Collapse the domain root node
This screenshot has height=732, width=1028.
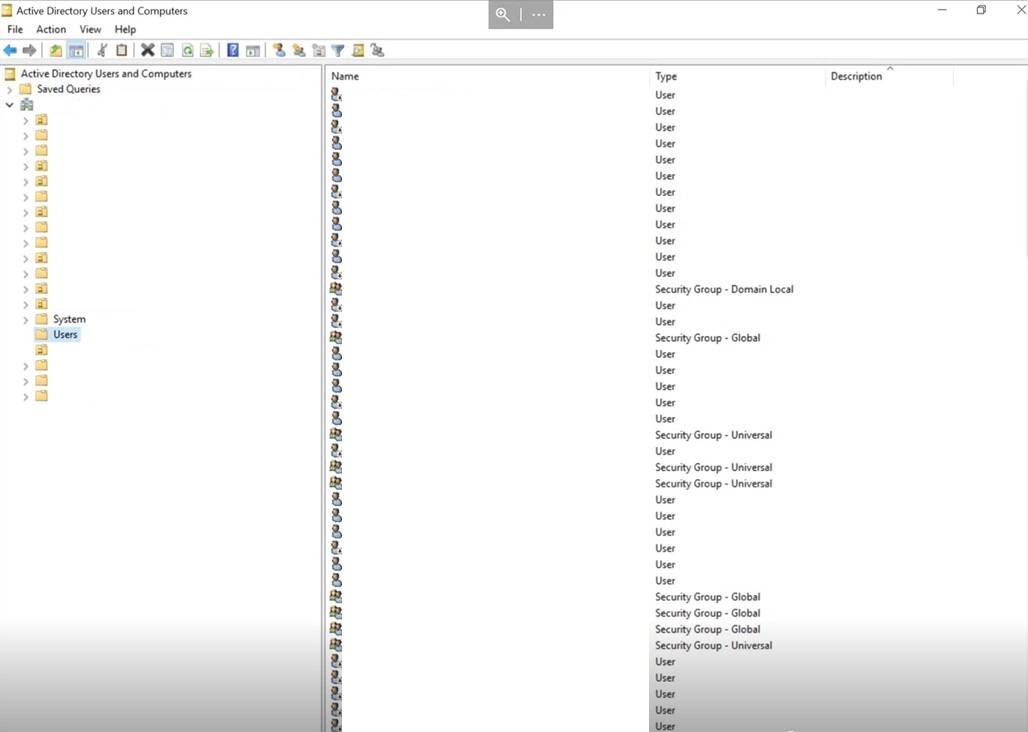9,104
